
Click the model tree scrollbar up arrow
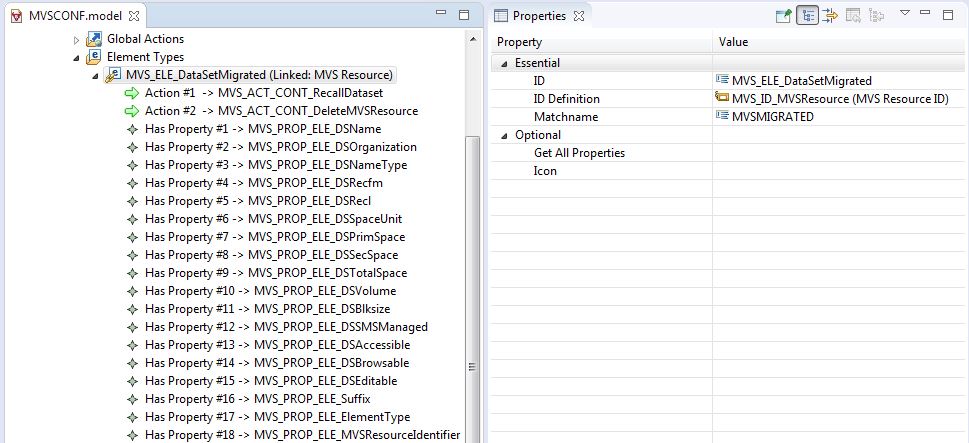(473, 38)
